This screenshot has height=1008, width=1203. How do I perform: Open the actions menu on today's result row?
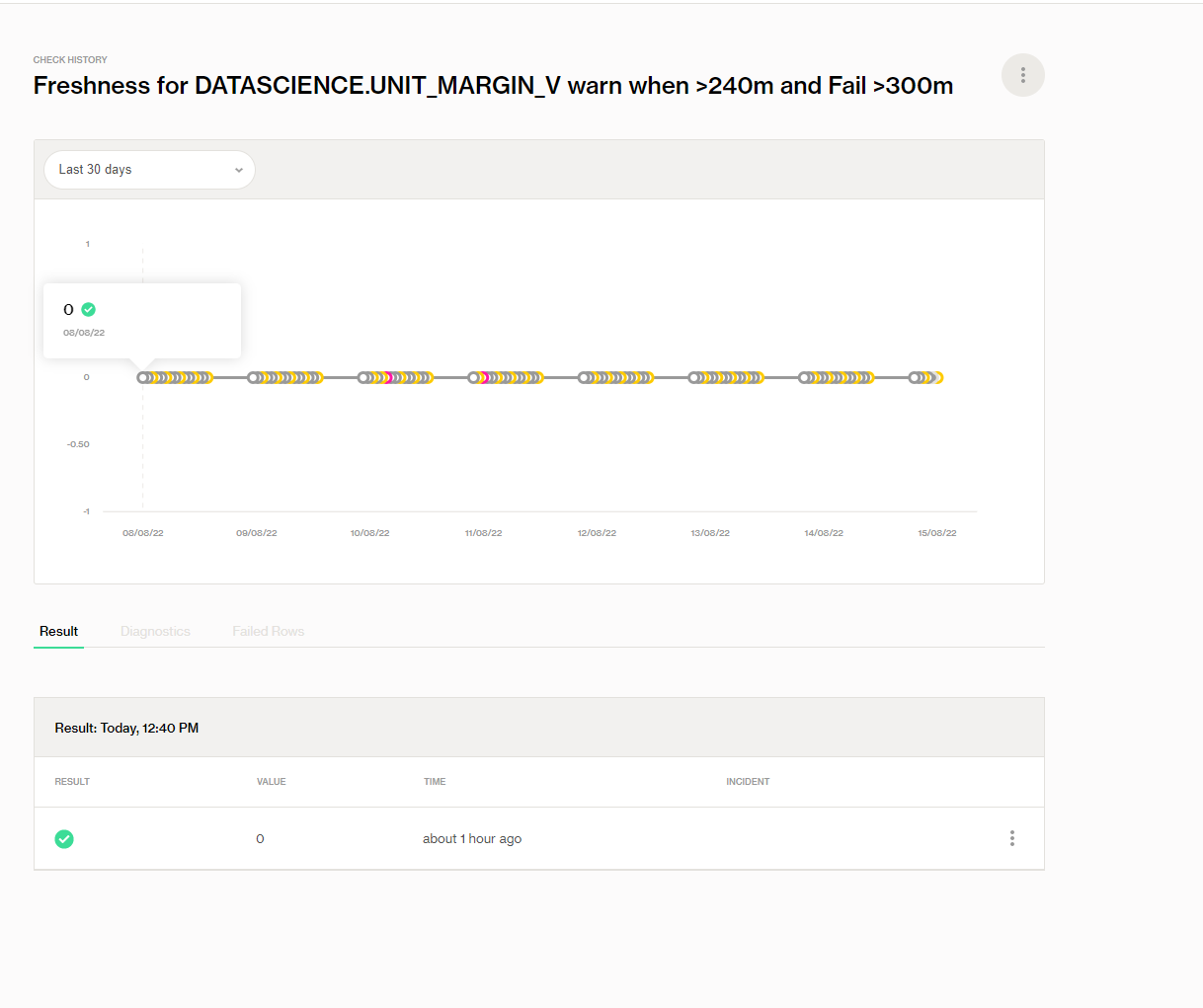(1011, 838)
